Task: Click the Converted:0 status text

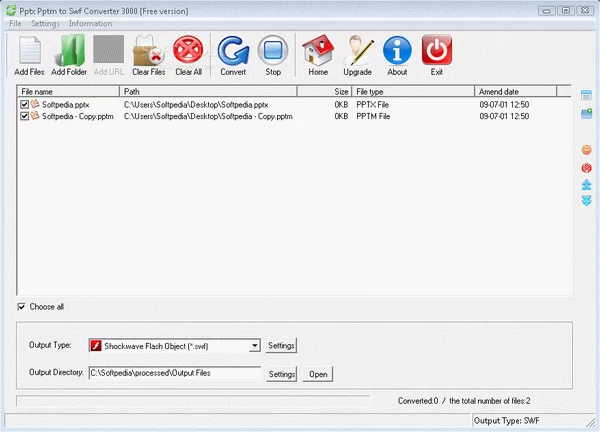Action: 418,401
